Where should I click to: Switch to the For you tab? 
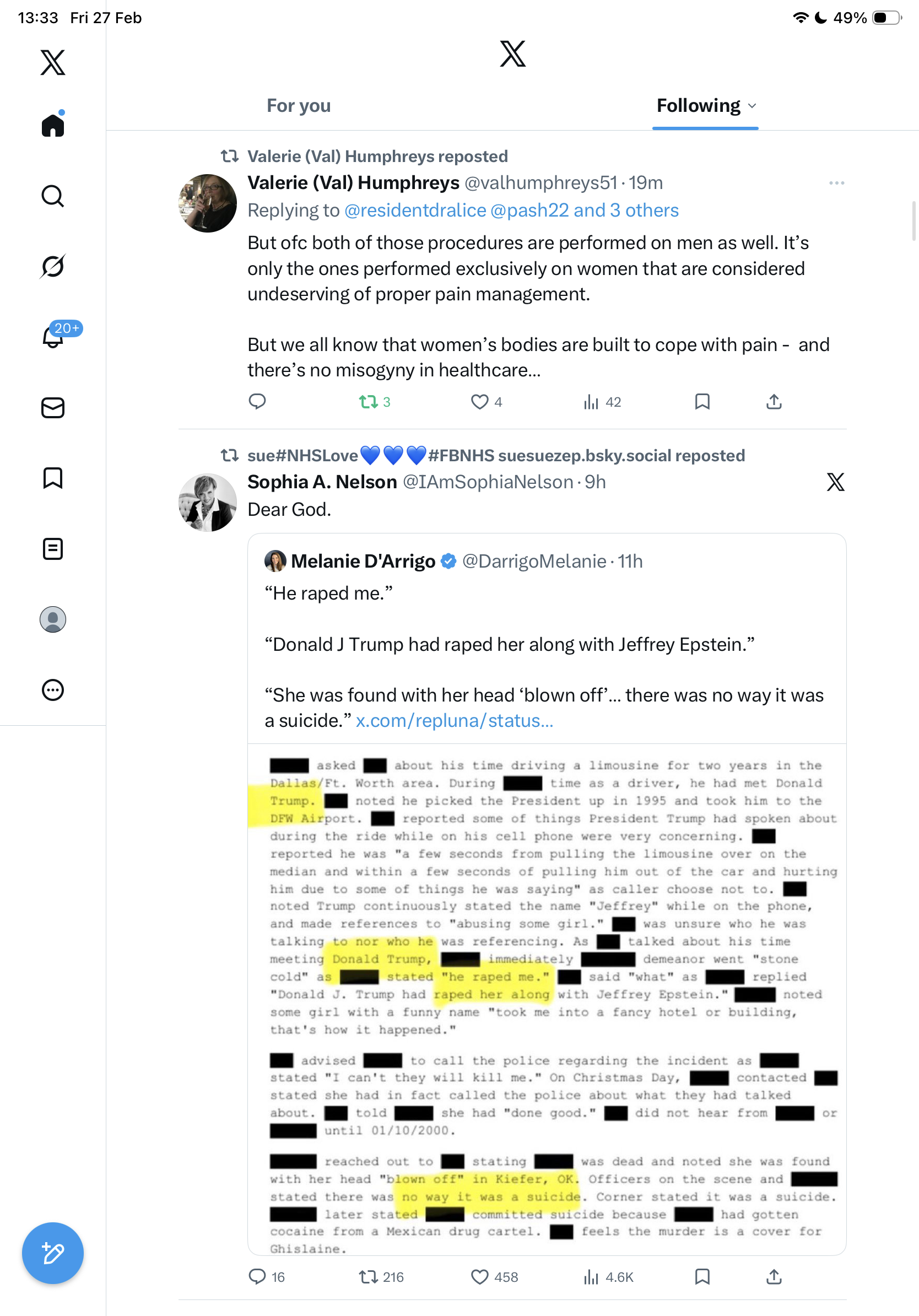(299, 106)
